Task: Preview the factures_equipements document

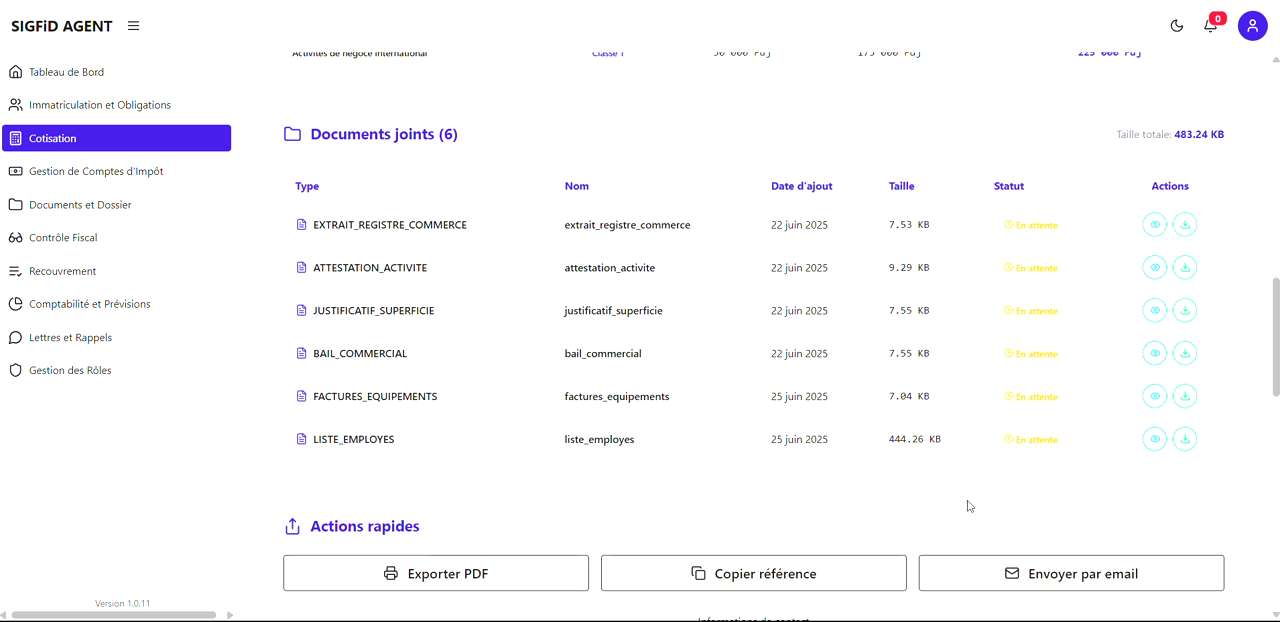Action: [1155, 396]
